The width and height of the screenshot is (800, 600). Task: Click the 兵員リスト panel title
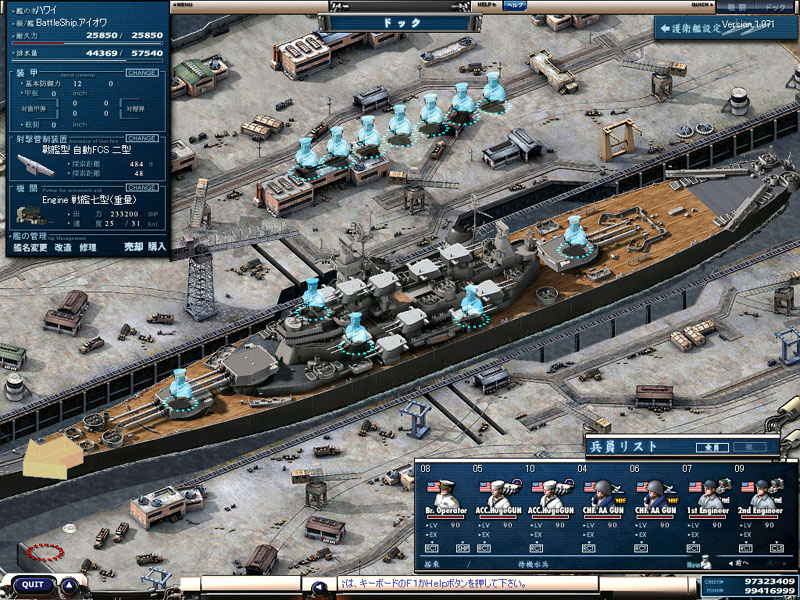pyautogui.click(x=623, y=447)
